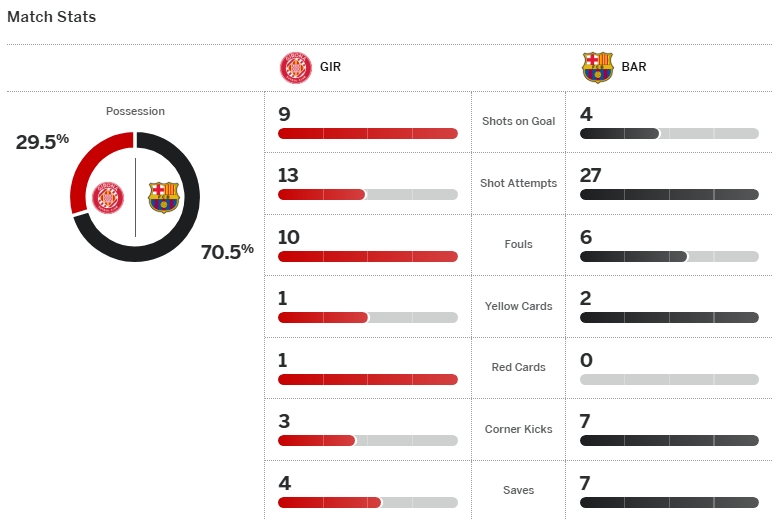The image size is (779, 520).
Task: Click Girona's Yellow Cards bar
Action: (x=367, y=317)
